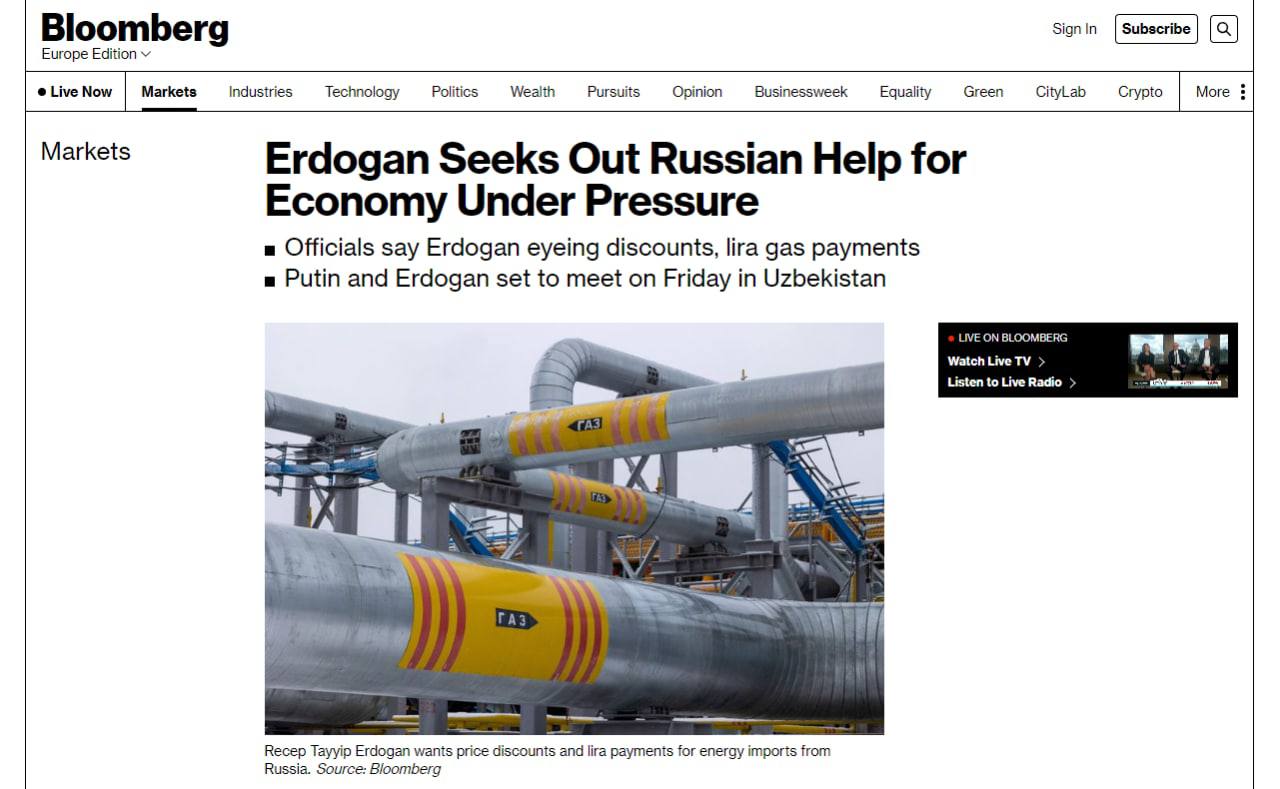Open the Green section
The image size is (1280, 789).
pyautogui.click(x=983, y=92)
